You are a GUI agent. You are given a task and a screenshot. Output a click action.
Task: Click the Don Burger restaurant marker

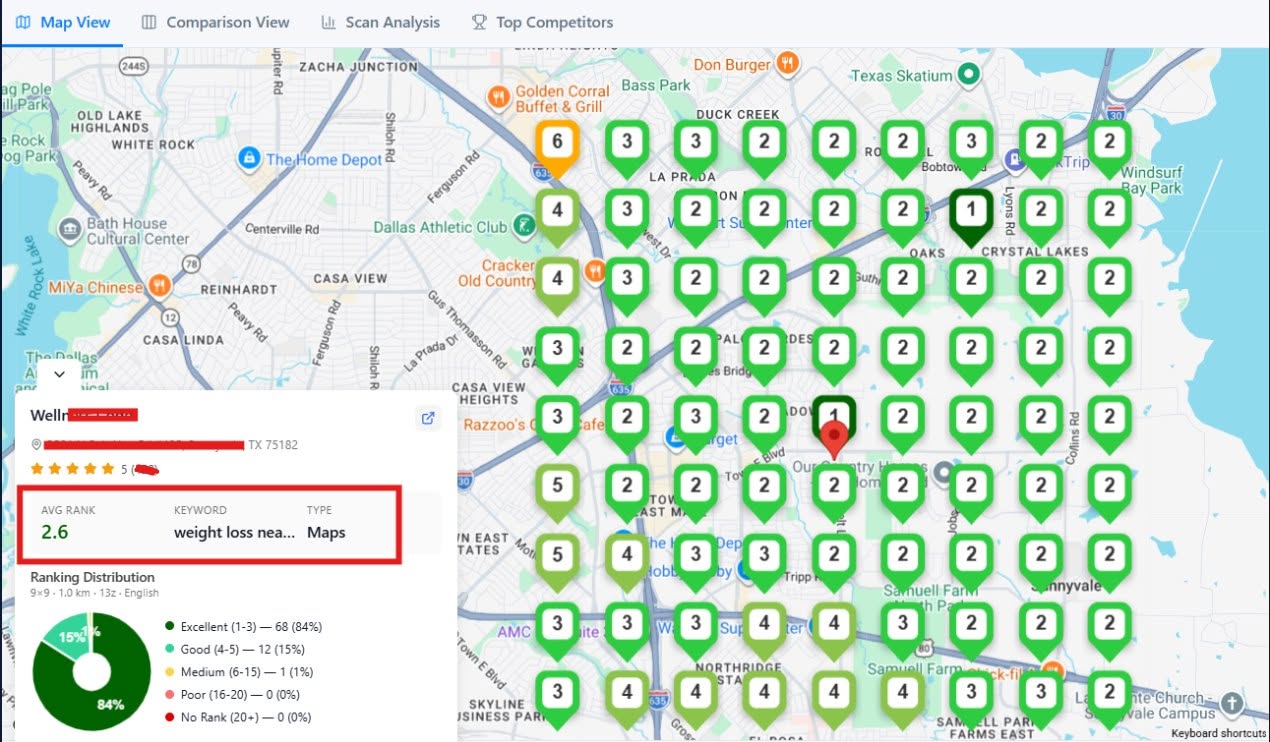tap(787, 63)
